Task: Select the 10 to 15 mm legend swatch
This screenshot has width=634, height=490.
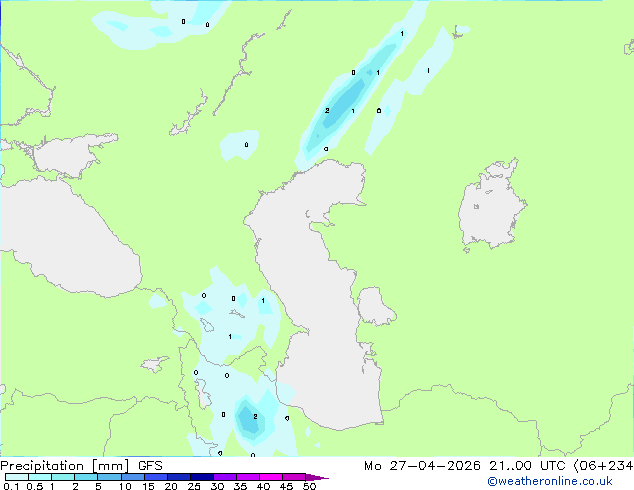Action: pos(133,477)
